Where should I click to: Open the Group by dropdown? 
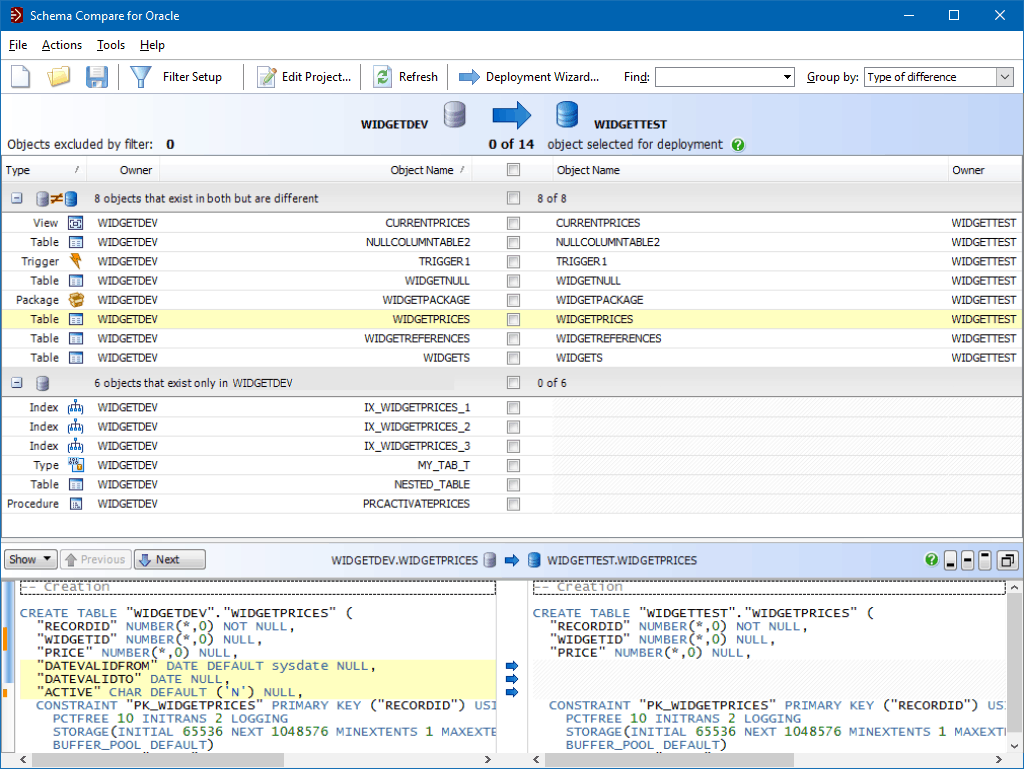click(1005, 77)
